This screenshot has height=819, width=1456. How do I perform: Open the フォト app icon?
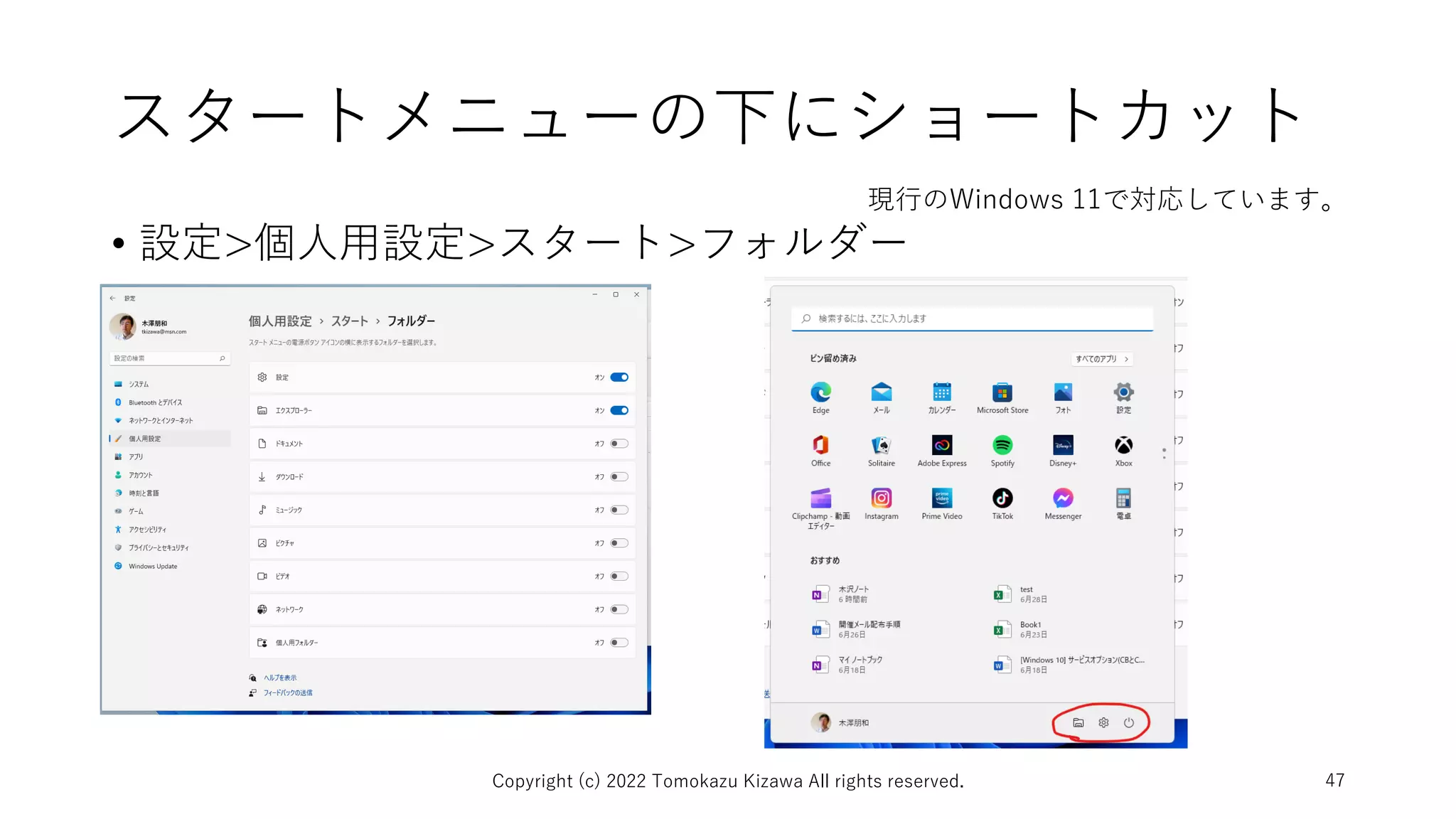click(1063, 397)
